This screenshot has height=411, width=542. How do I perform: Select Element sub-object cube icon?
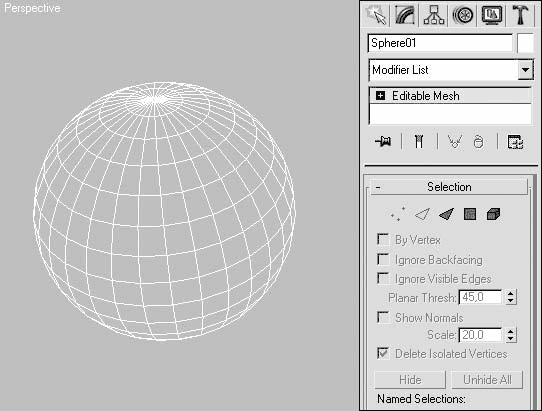(x=493, y=214)
